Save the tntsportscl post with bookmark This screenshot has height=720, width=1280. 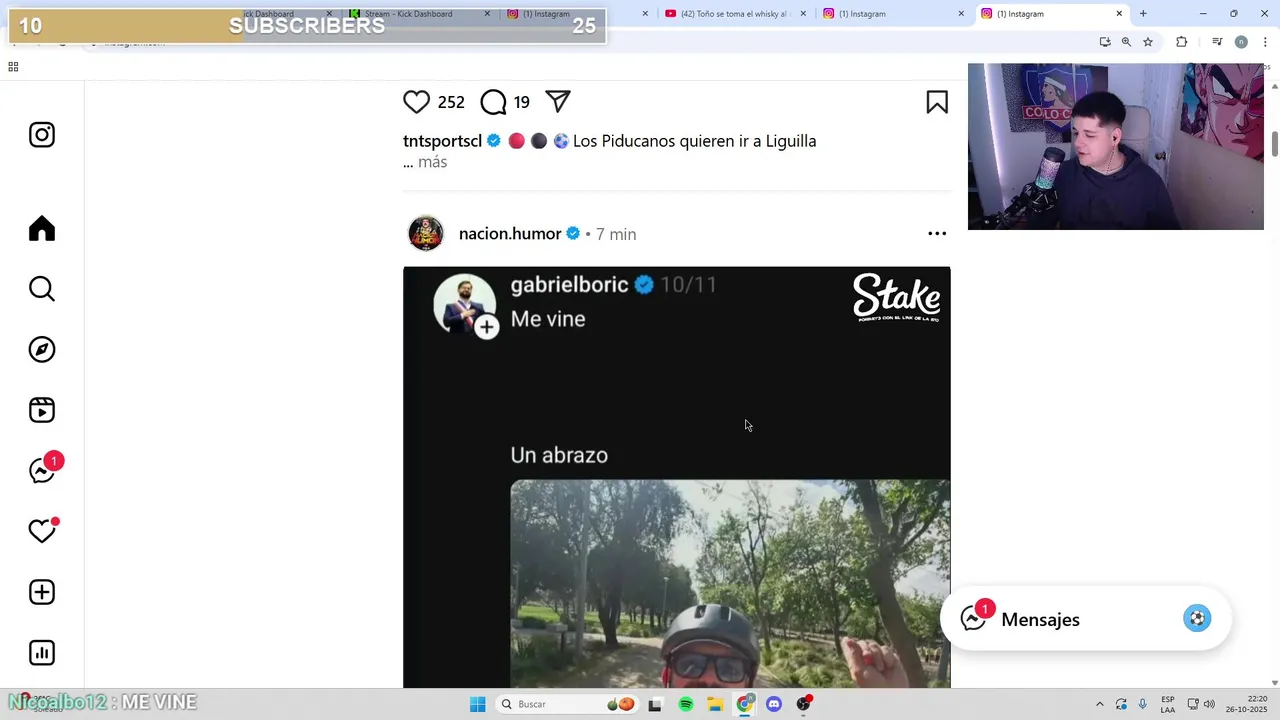(937, 102)
